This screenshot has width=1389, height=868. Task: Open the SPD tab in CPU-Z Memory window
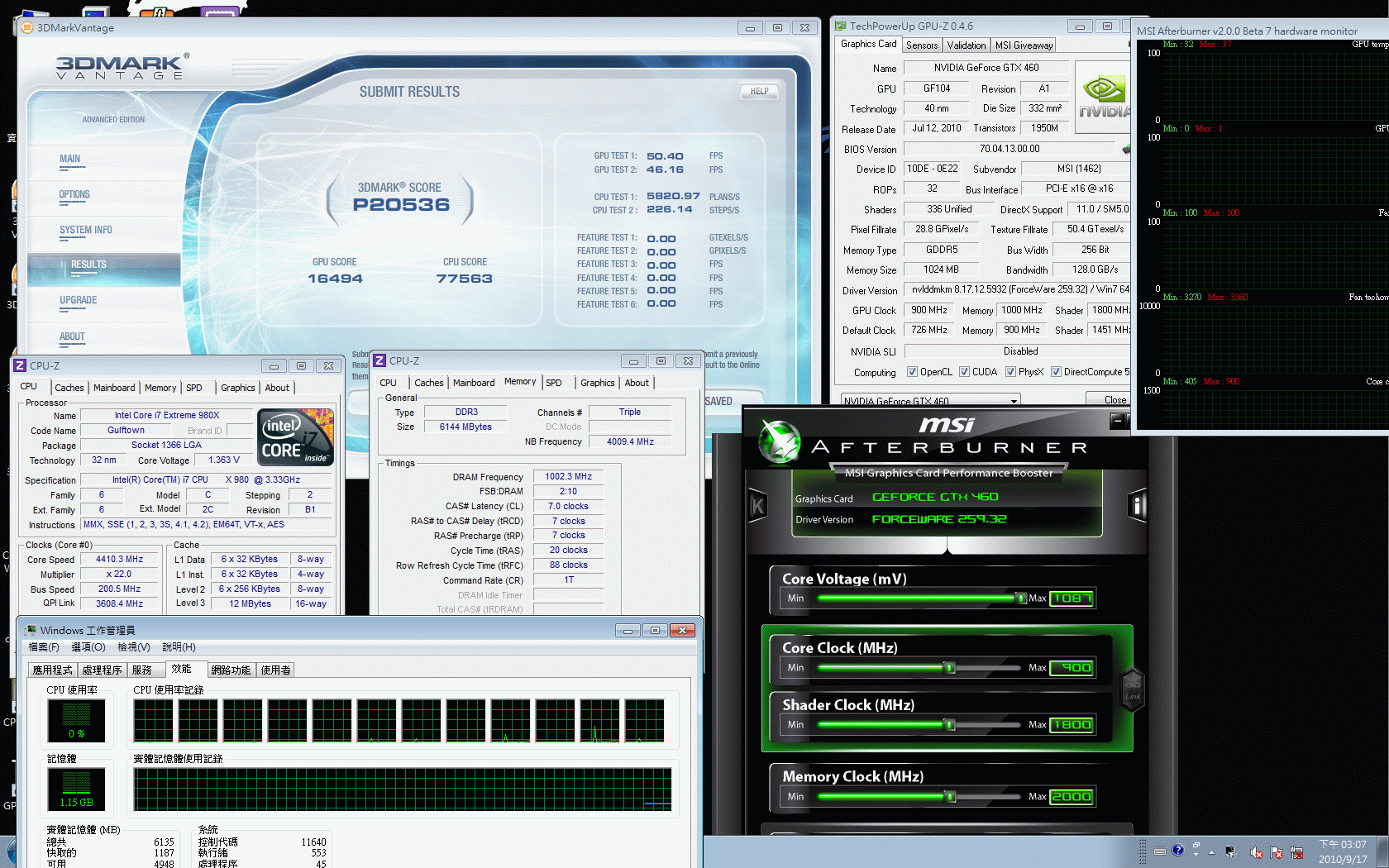tap(554, 383)
